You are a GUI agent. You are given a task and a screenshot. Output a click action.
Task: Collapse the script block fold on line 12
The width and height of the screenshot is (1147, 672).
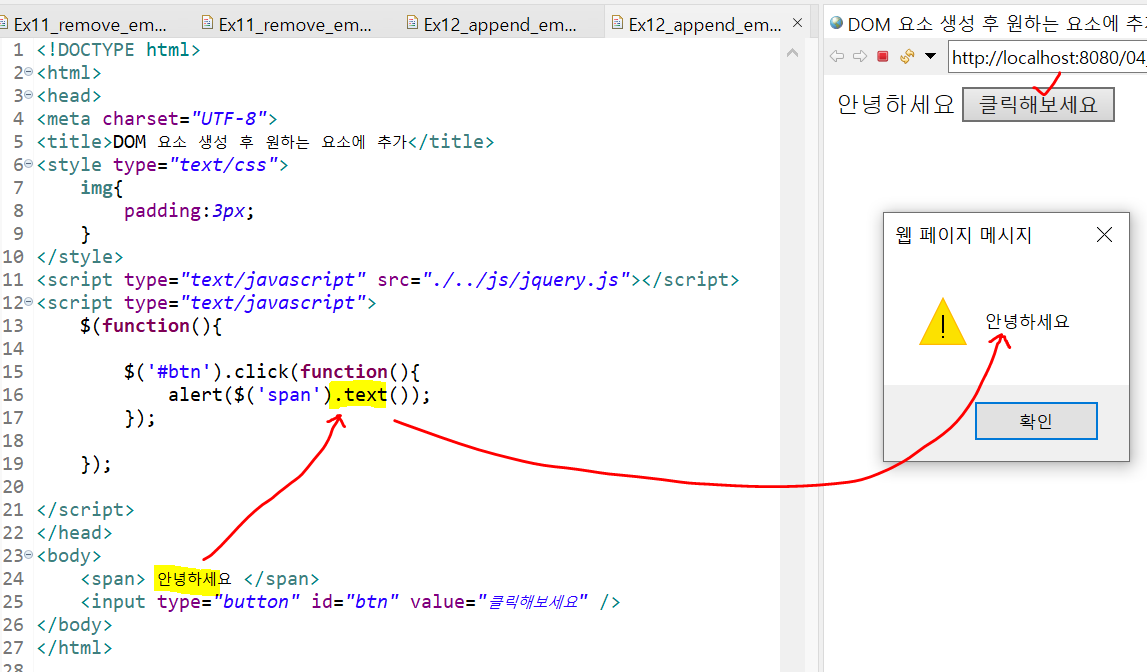[29, 301]
